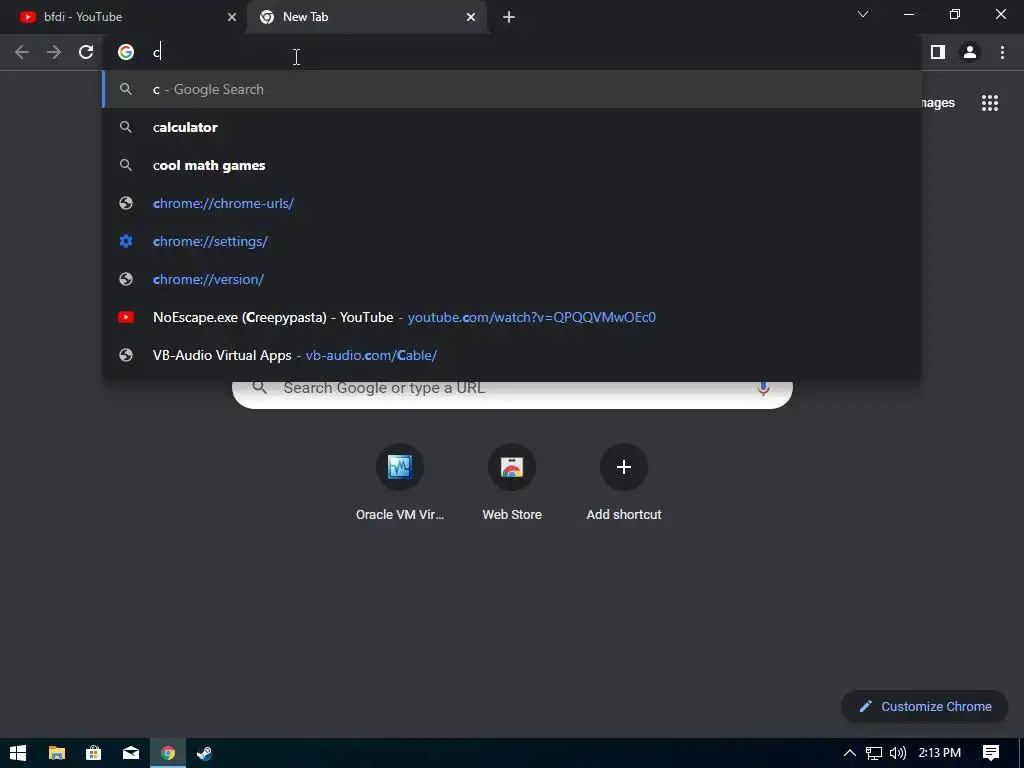Click the Google icon in the address bar
Viewport: 1024px width, 768px height.
[x=126, y=52]
